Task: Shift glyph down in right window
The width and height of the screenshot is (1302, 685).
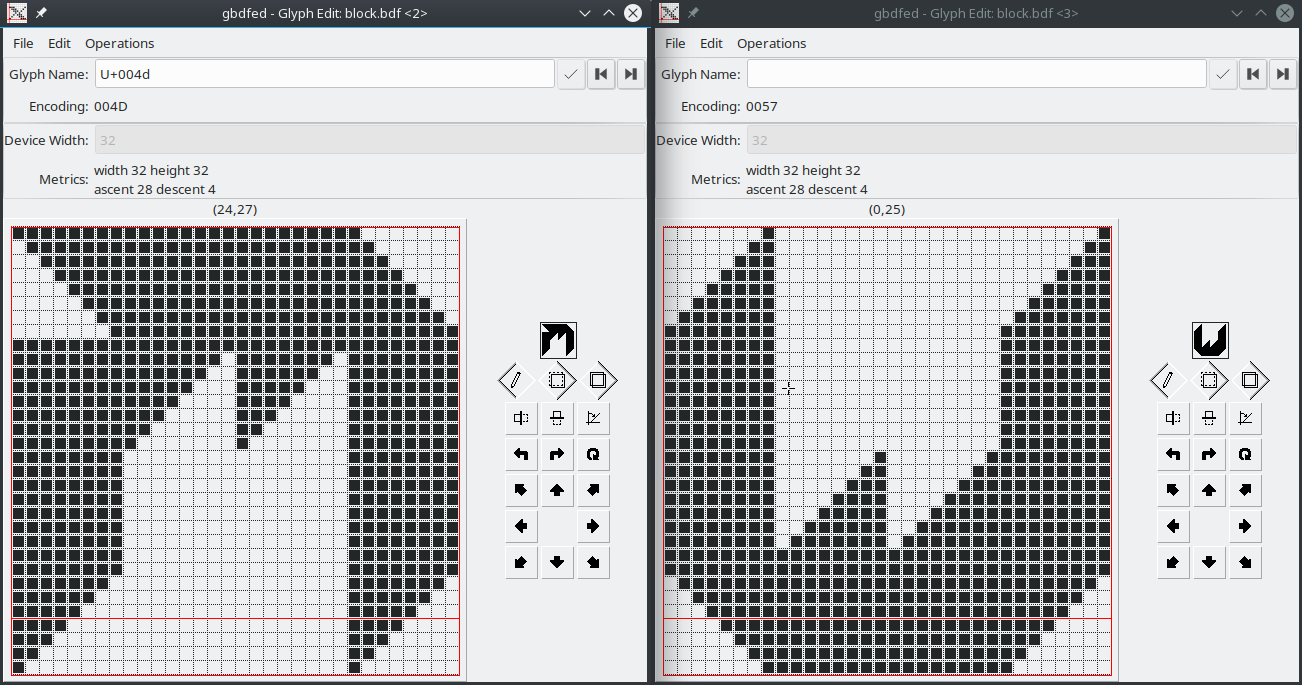Action: (1209, 562)
